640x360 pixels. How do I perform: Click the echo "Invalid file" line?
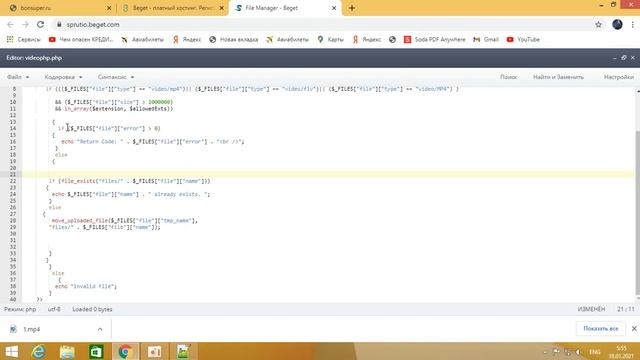click(86, 287)
